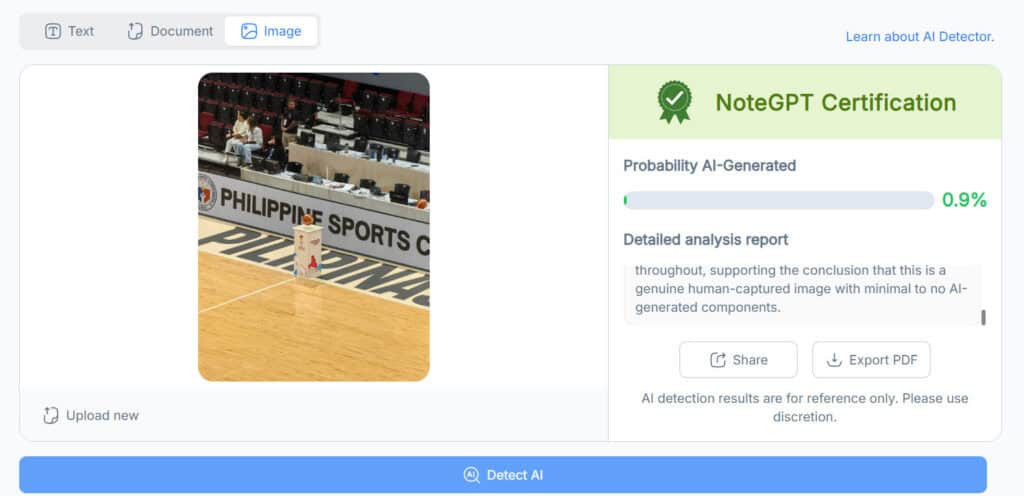Select the Image tab

click(x=271, y=31)
